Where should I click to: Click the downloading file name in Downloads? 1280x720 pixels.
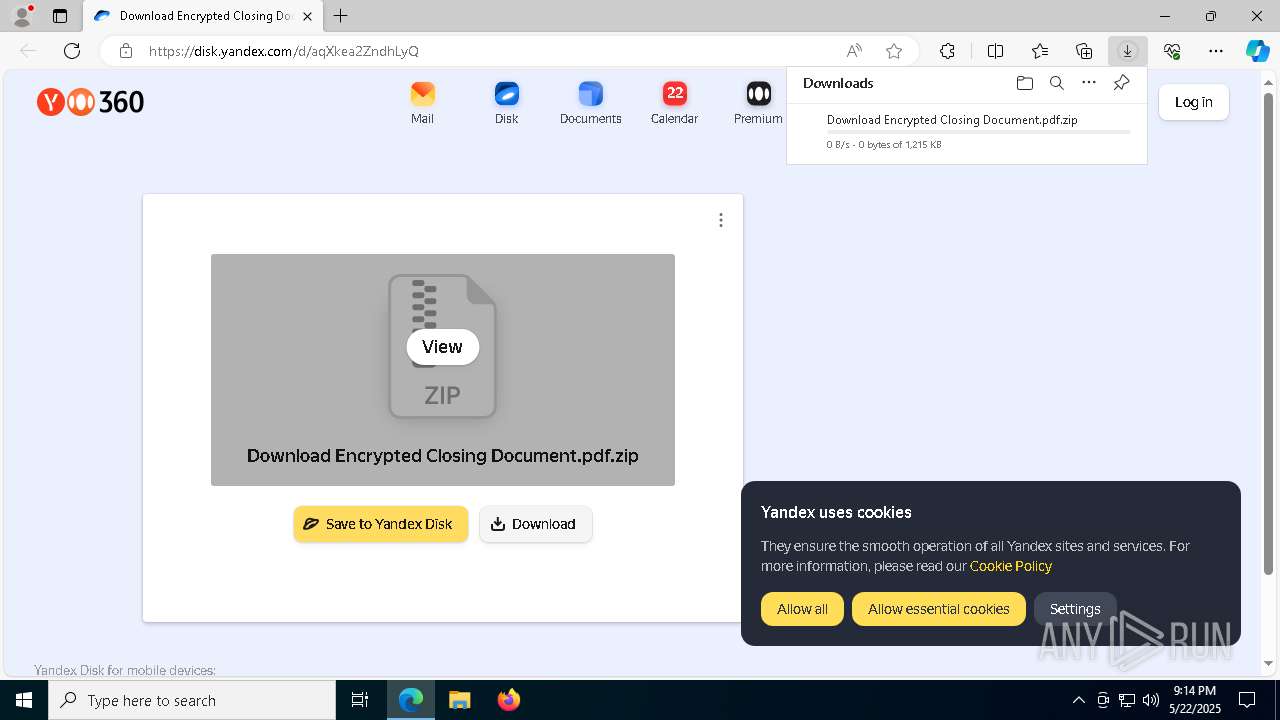[x=952, y=120]
